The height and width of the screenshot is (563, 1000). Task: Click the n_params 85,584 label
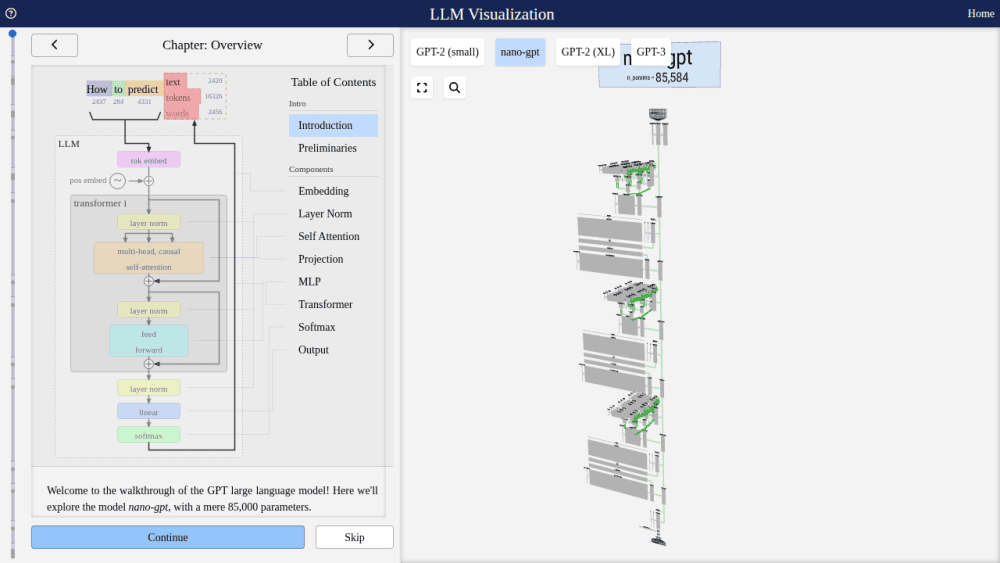(x=658, y=78)
